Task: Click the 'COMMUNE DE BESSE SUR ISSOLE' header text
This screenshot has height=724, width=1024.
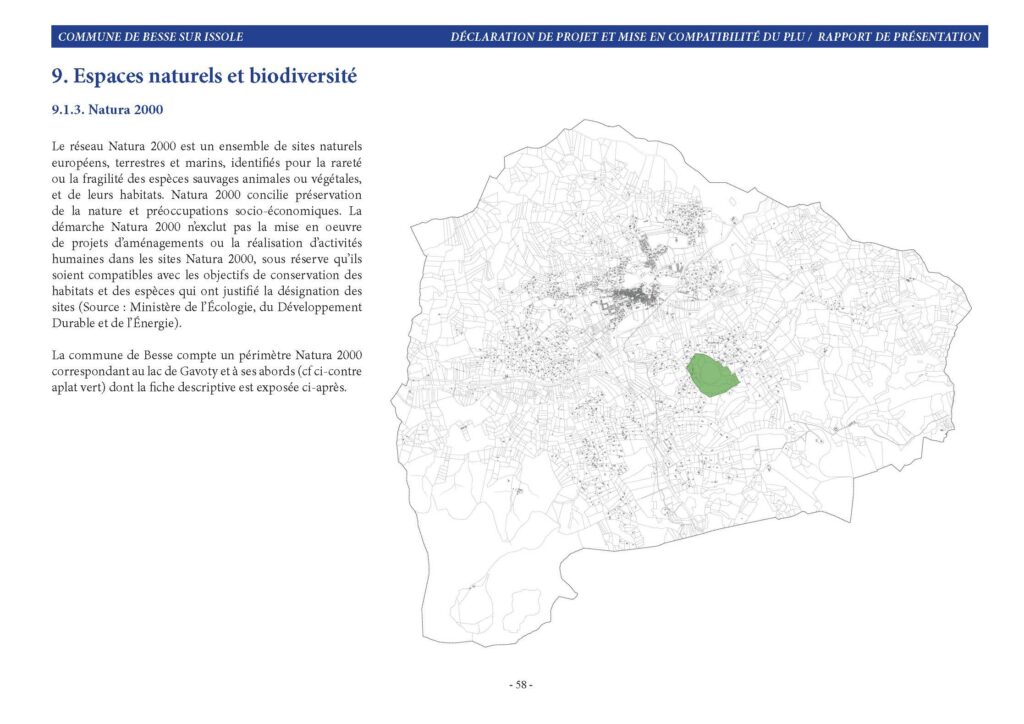Action: coord(150,37)
